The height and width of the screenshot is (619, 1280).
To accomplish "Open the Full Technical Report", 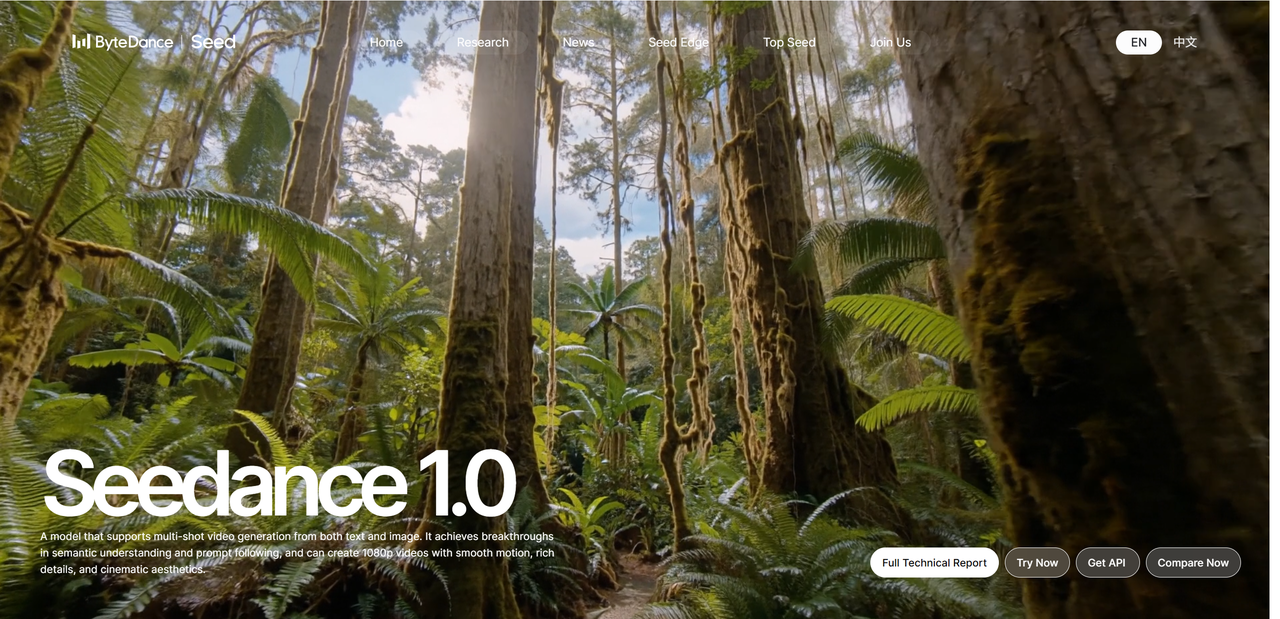I will [x=934, y=562].
